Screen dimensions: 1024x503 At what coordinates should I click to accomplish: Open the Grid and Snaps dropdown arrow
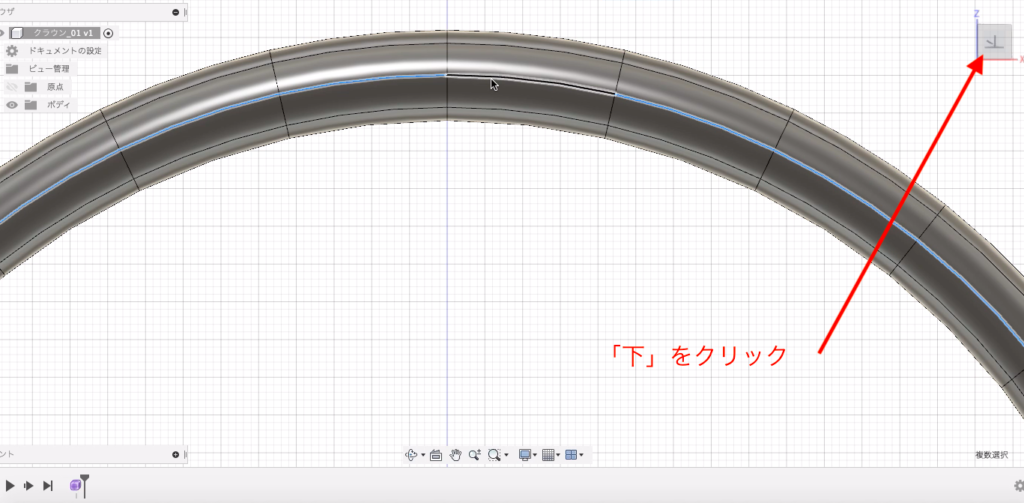coord(558,456)
